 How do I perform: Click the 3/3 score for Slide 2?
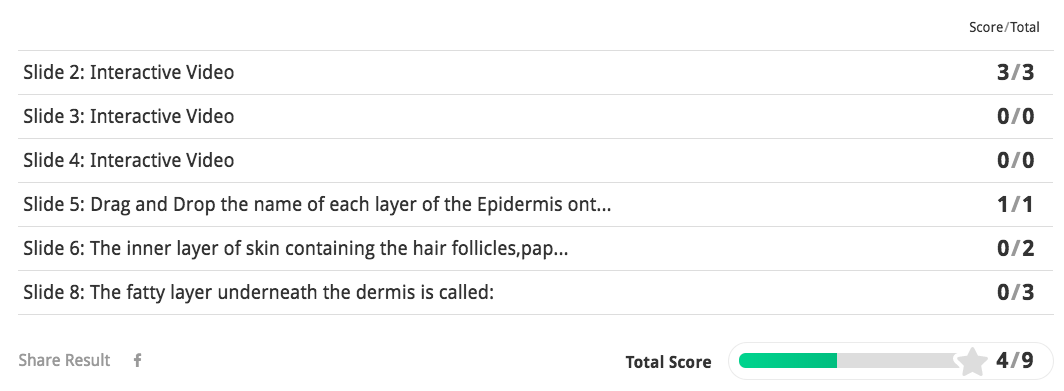pyautogui.click(x=1015, y=73)
